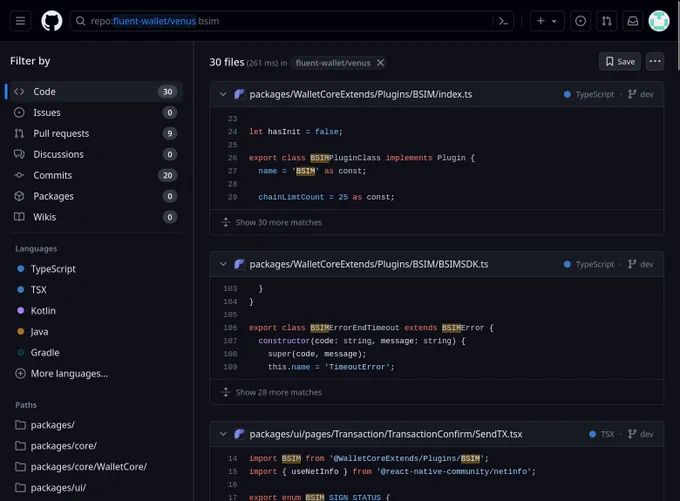This screenshot has width=680, height=501.
Task: Click the page vertical scrollbar
Action: (678, 37)
